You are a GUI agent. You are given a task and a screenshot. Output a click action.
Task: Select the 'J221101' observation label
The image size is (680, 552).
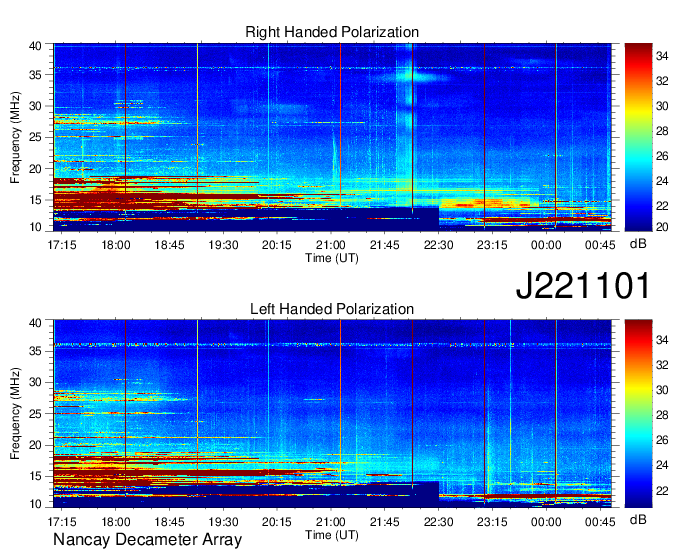click(583, 286)
